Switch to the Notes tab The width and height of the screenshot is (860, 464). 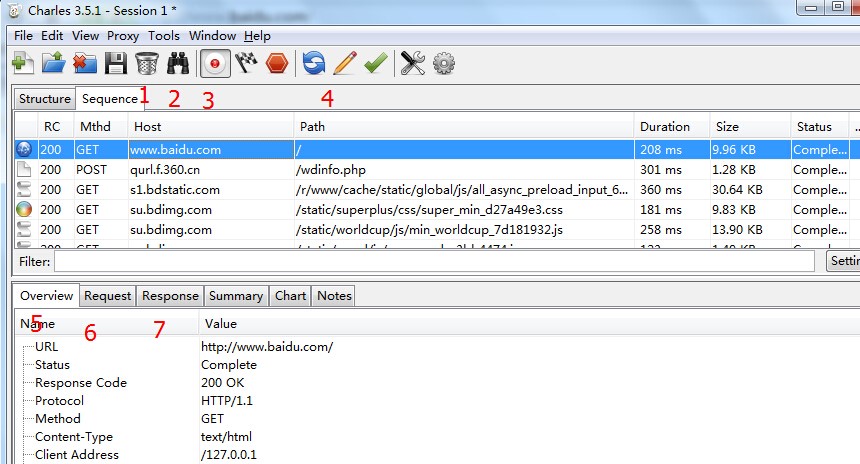click(334, 296)
